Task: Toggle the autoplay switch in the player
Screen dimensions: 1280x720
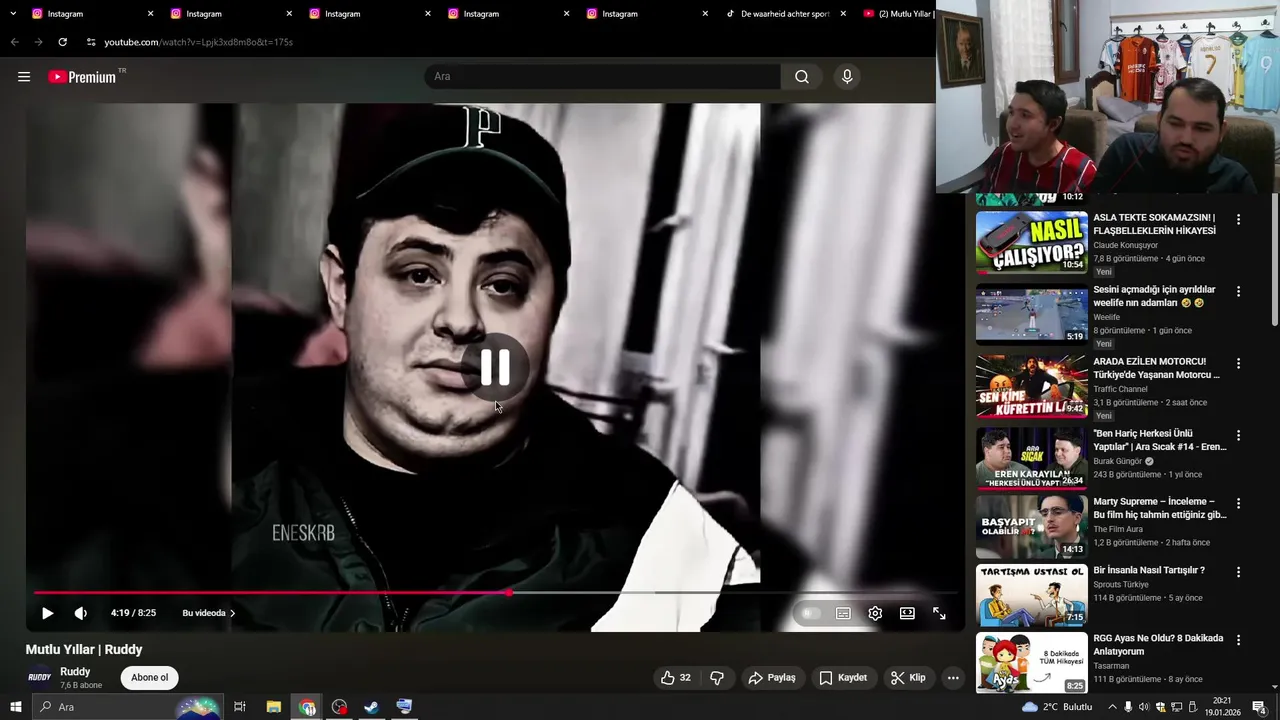Action: tap(811, 613)
